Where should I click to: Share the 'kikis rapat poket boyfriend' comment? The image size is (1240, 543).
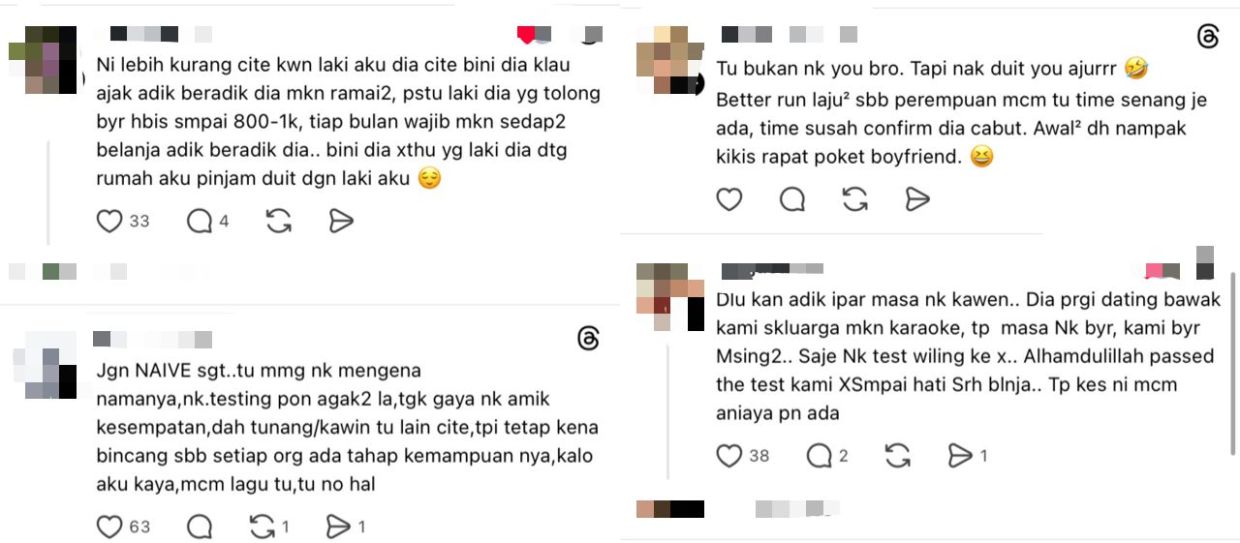pos(917,199)
